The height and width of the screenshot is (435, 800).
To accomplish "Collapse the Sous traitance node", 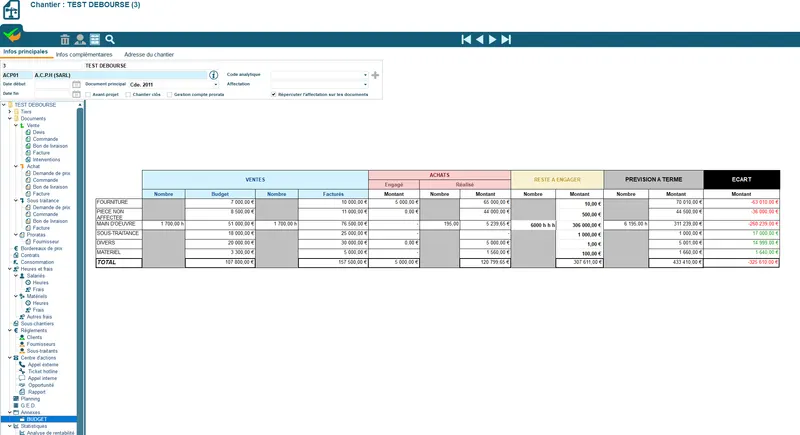I will [x=16, y=200].
